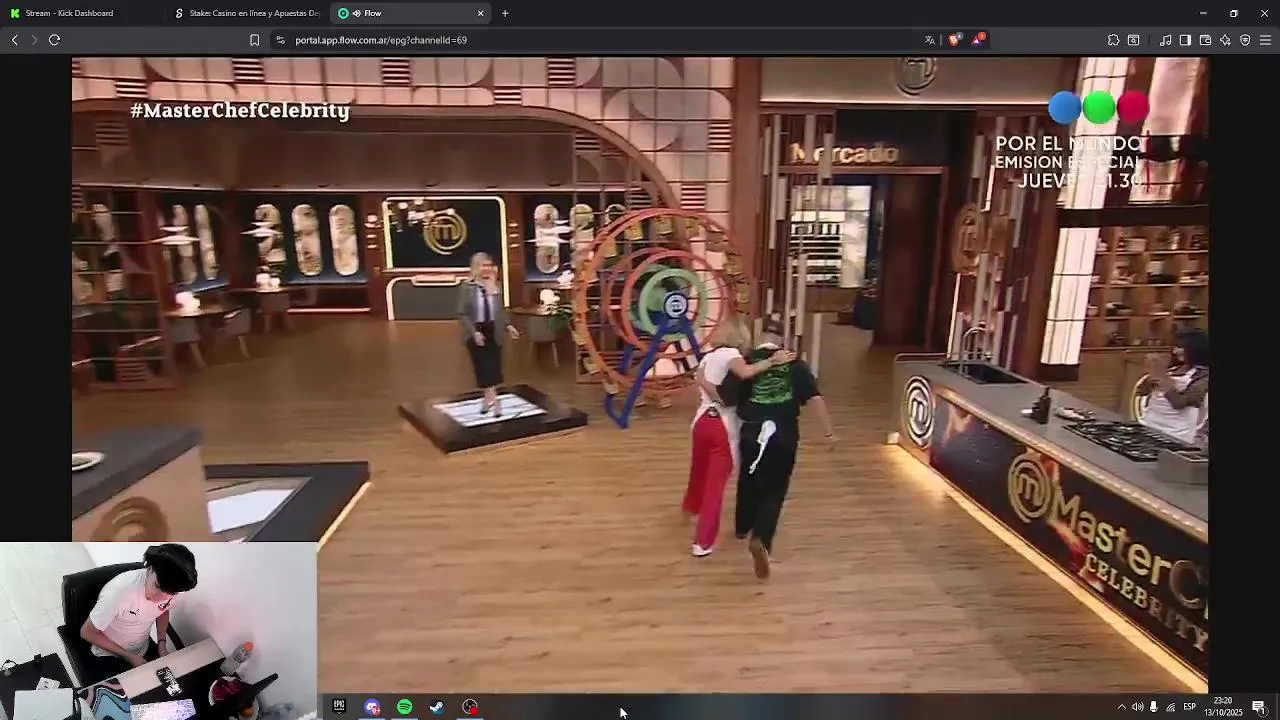Viewport: 1280px width, 720px height.
Task: Open site settings icon beside URL
Action: point(280,40)
